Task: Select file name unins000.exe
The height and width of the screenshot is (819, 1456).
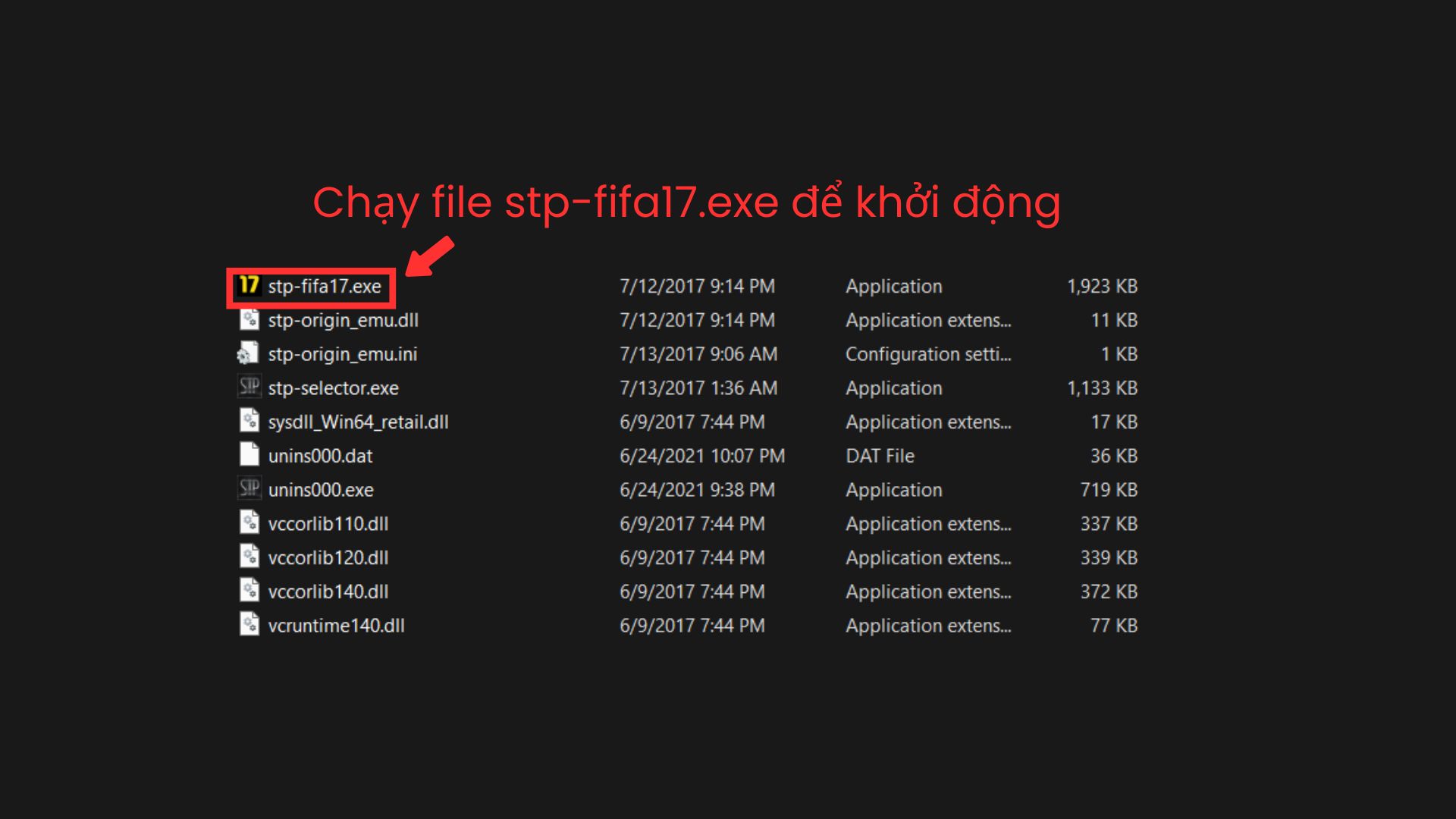Action: pyautogui.click(x=321, y=490)
